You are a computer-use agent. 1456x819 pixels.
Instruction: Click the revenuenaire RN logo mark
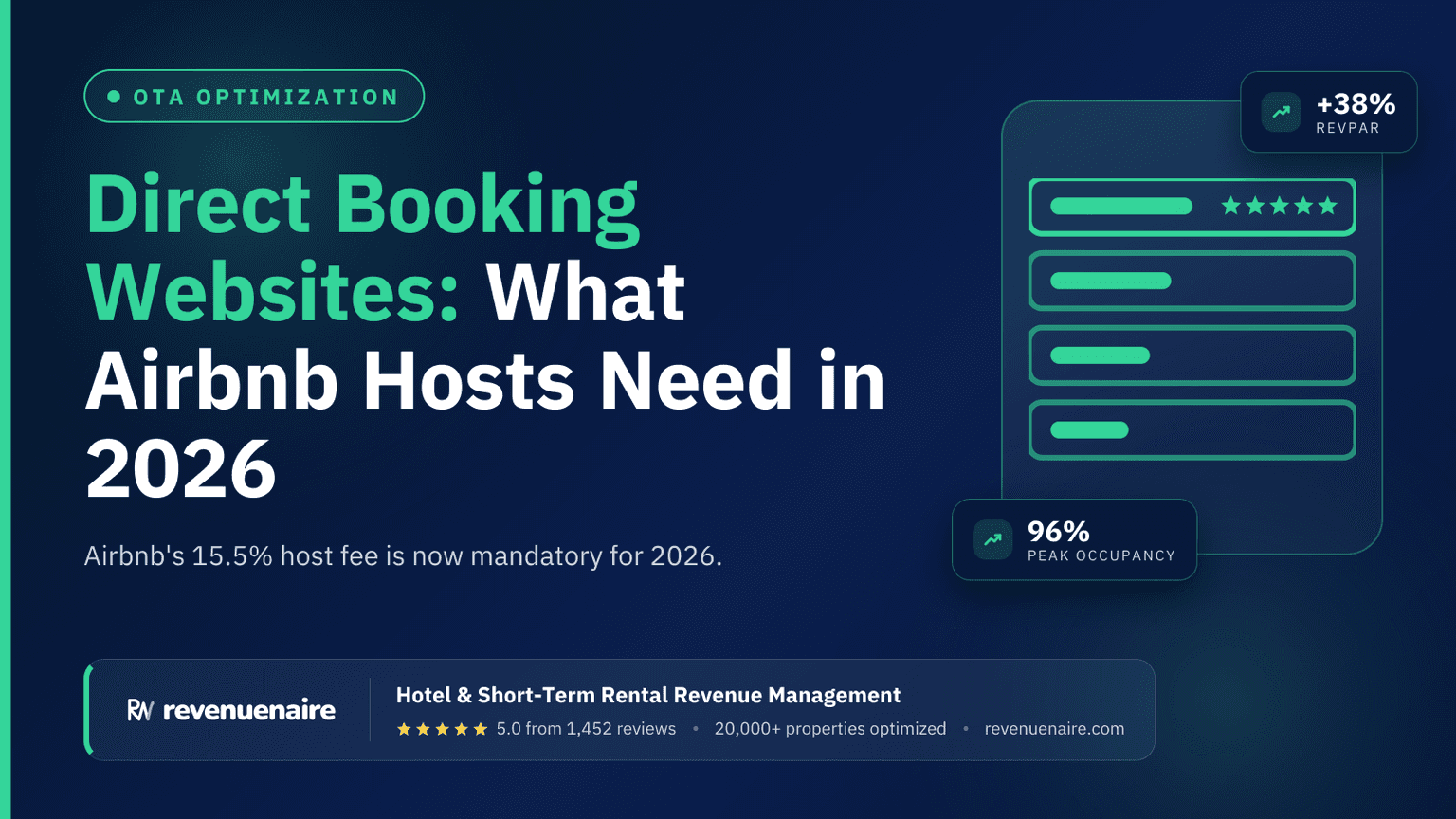pos(139,710)
